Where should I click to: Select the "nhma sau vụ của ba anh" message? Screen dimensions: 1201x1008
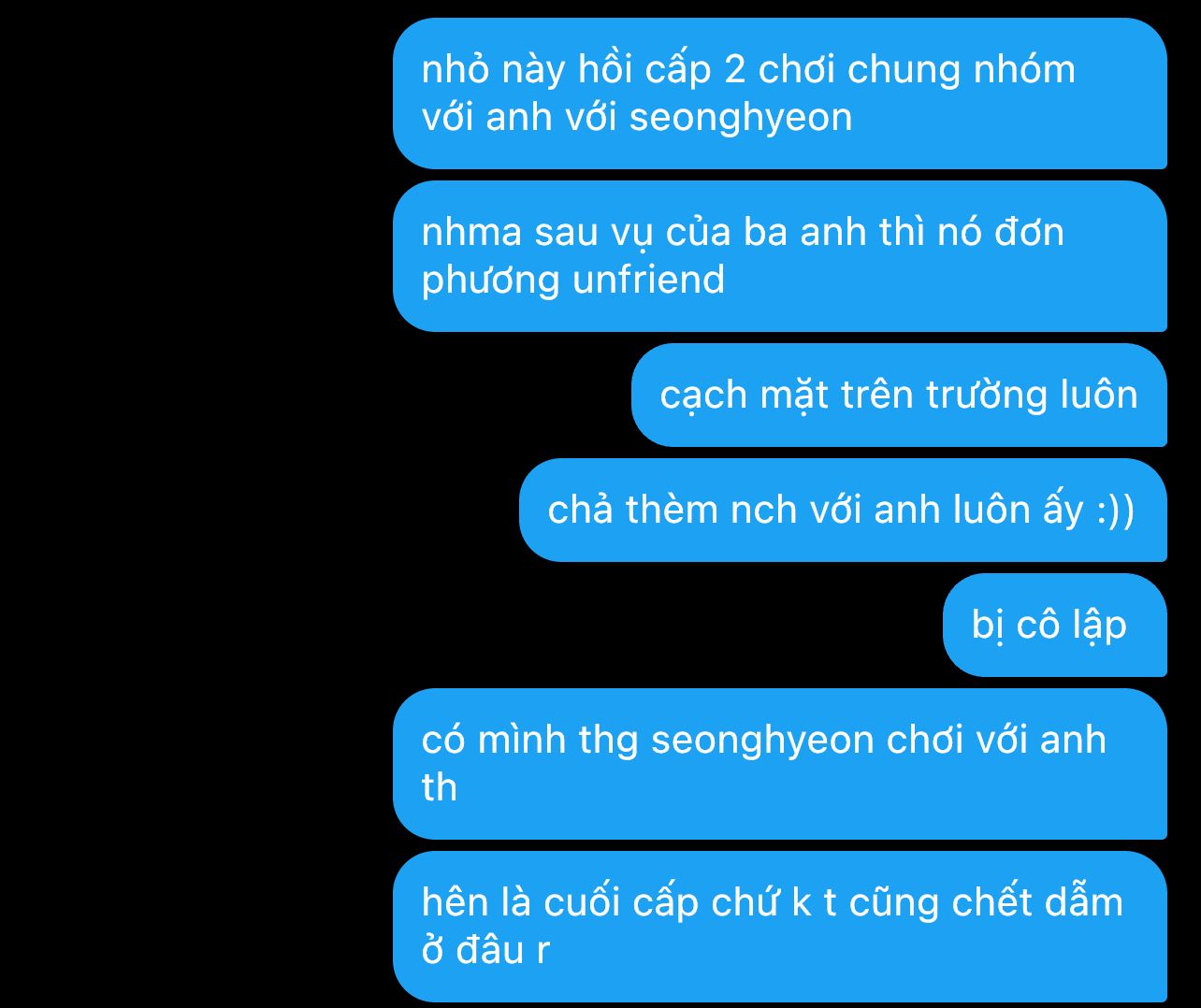[779, 256]
